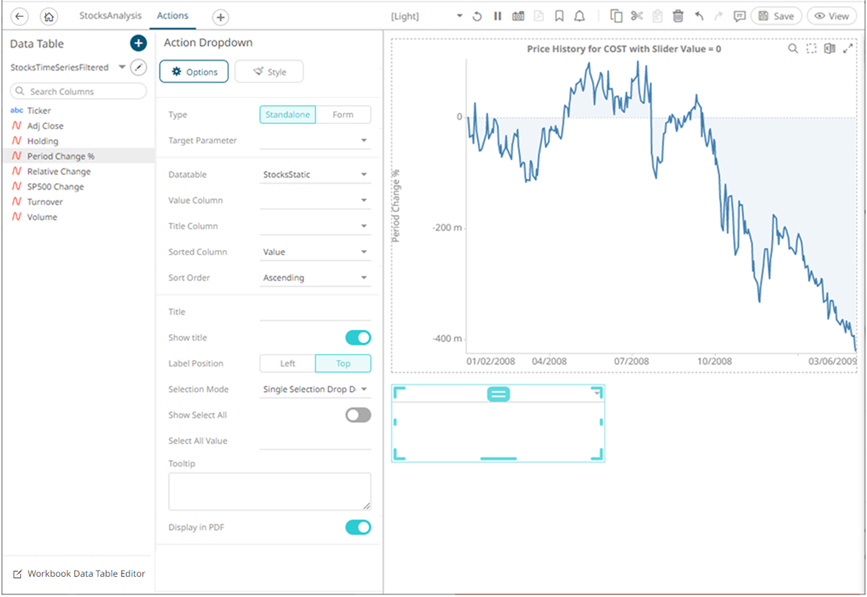Click the Save button
This screenshot has height=597, width=867.
click(775, 17)
